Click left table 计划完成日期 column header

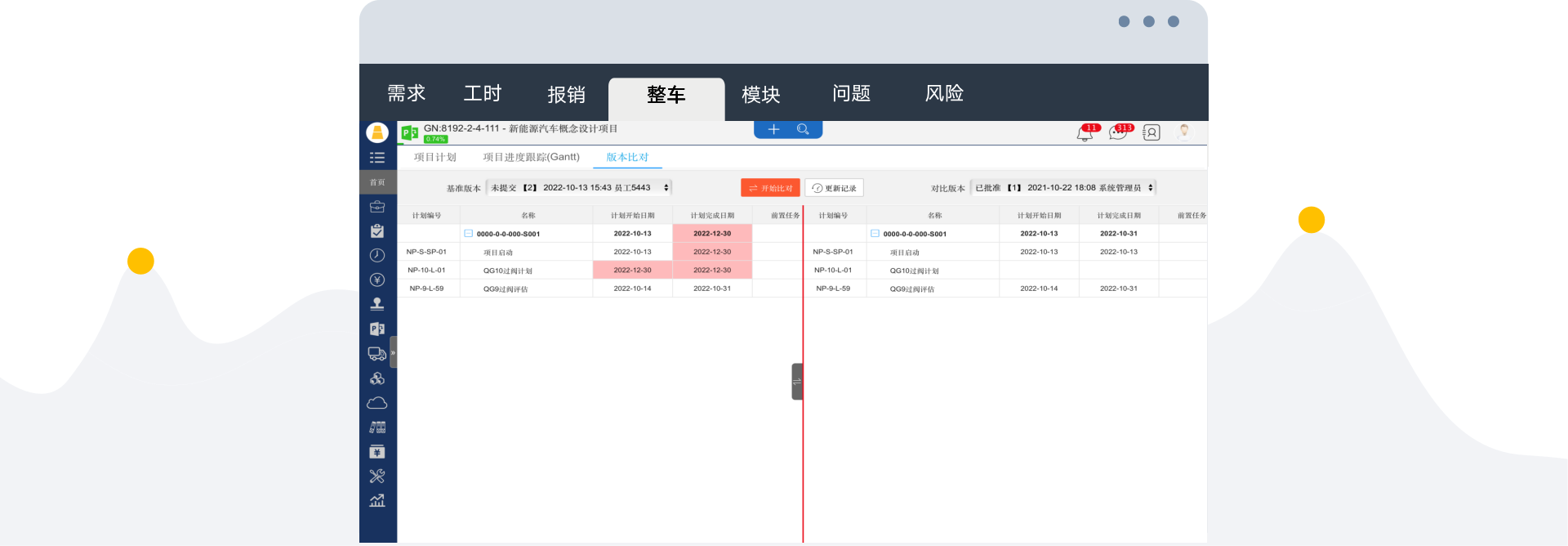713,216
